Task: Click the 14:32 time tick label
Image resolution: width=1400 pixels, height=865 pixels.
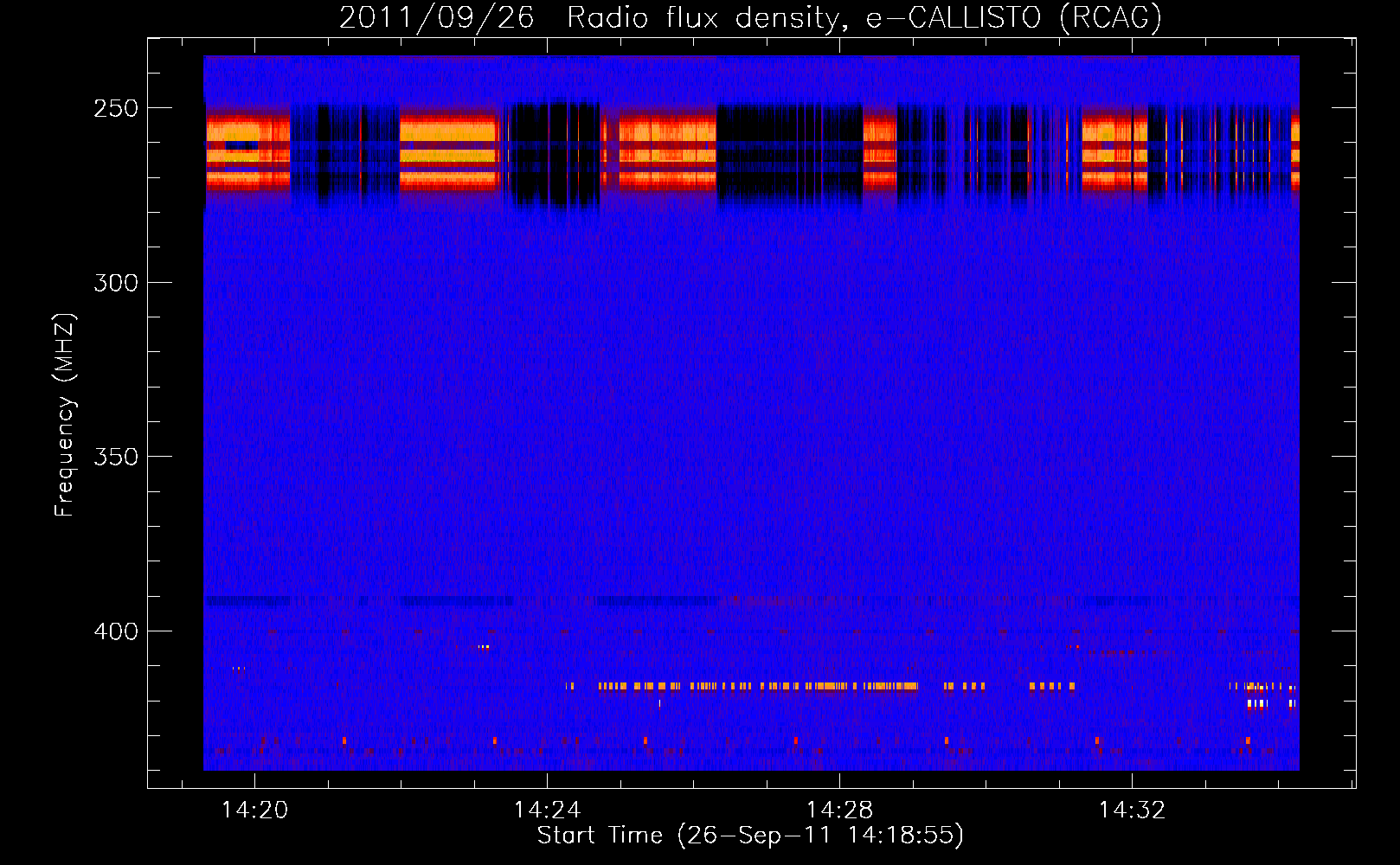Action: (1132, 810)
